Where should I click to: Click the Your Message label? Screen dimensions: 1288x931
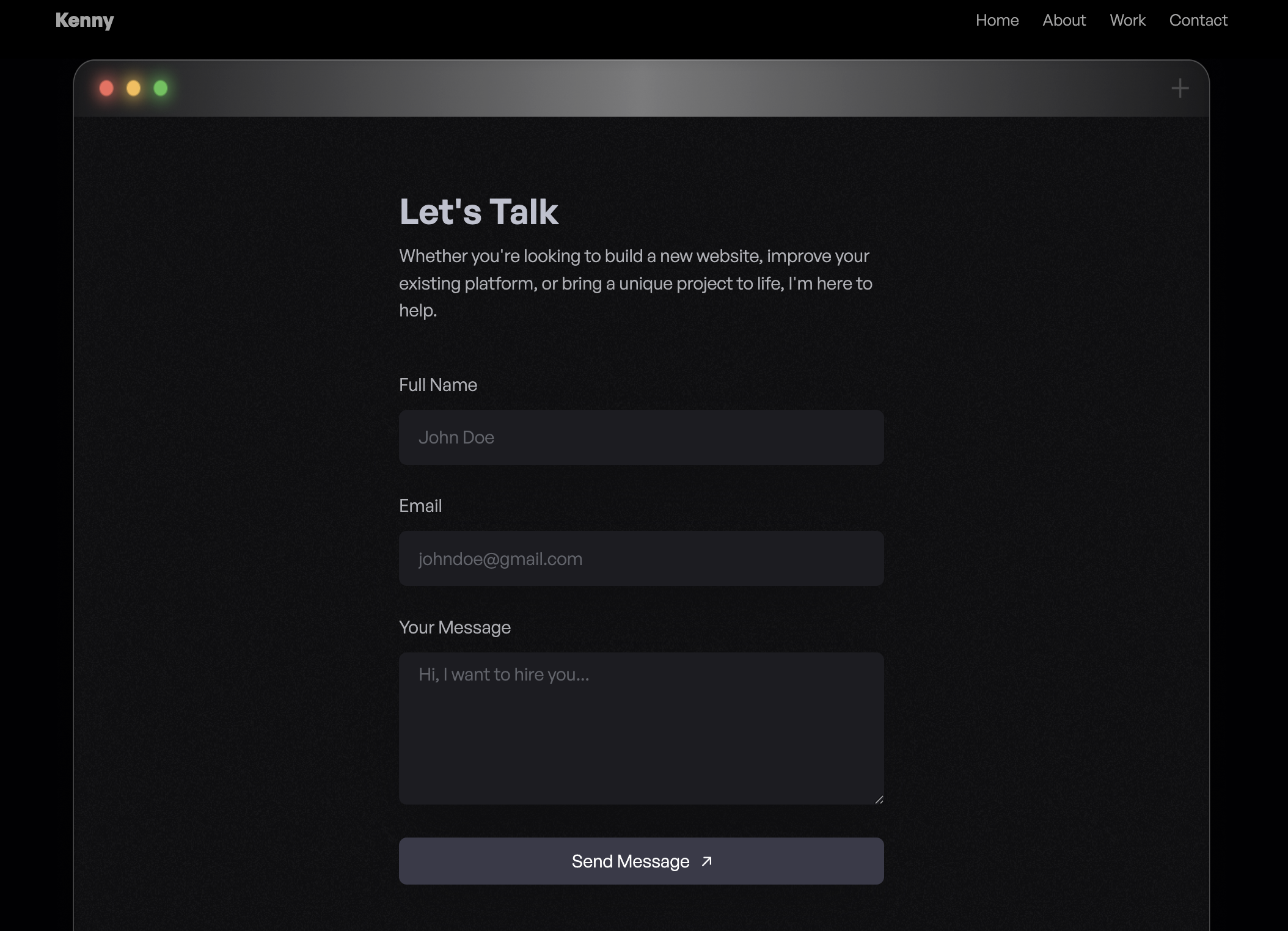pyautogui.click(x=454, y=627)
